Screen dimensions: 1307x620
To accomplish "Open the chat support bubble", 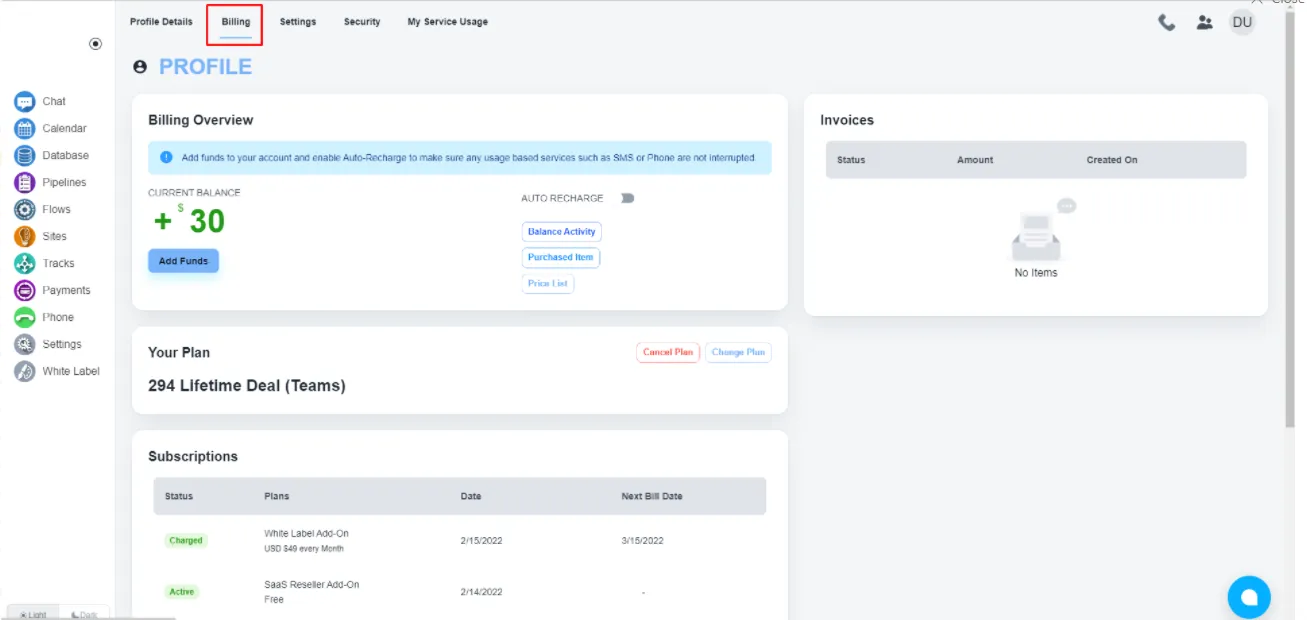I will coord(1249,597).
